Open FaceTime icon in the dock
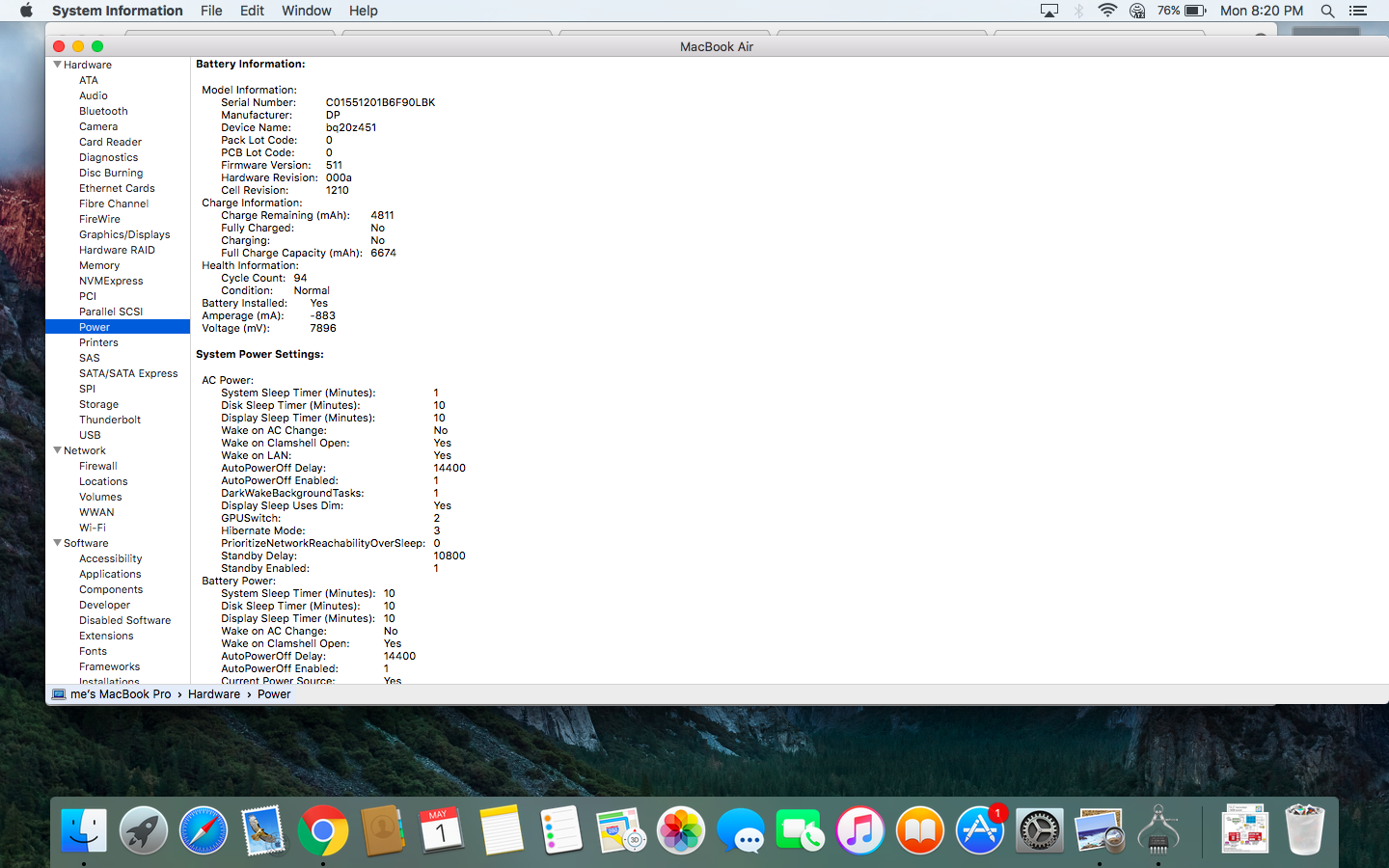The width and height of the screenshot is (1389, 868). pos(801,829)
